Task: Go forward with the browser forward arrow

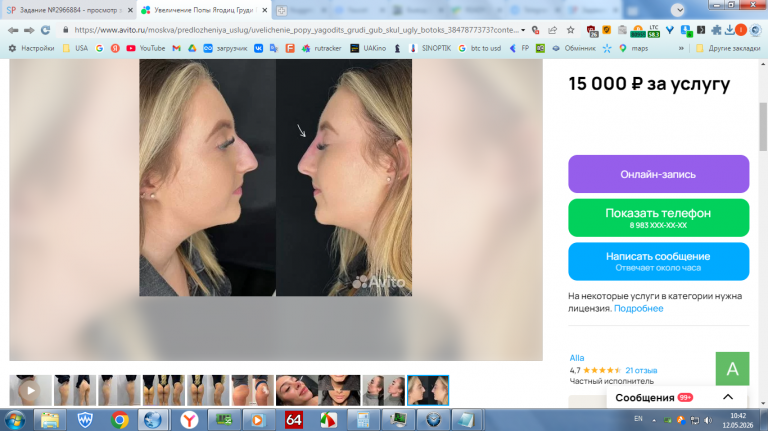Action: [x=29, y=30]
